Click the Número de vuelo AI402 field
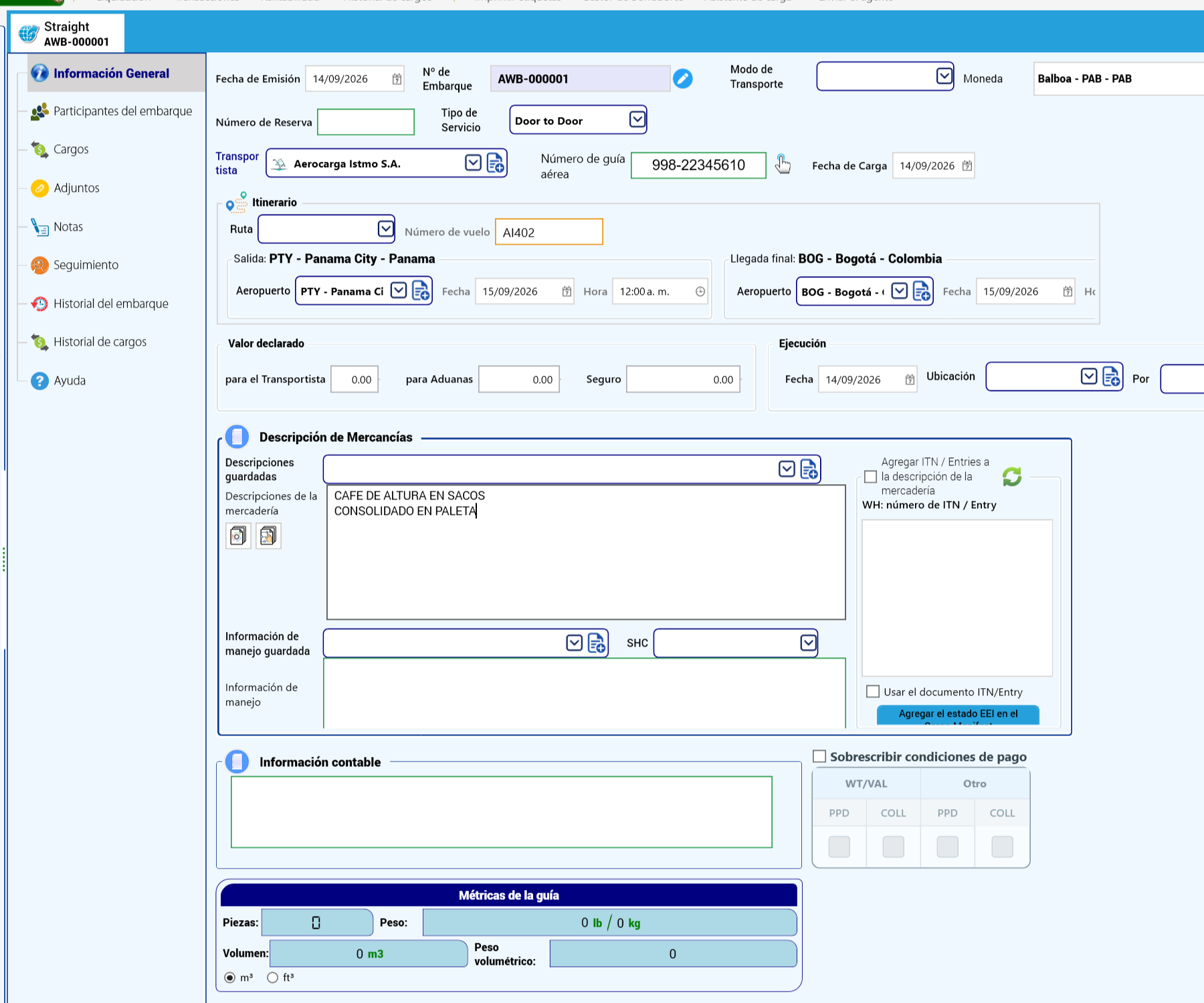This screenshot has height=1003, width=1204. (x=548, y=232)
